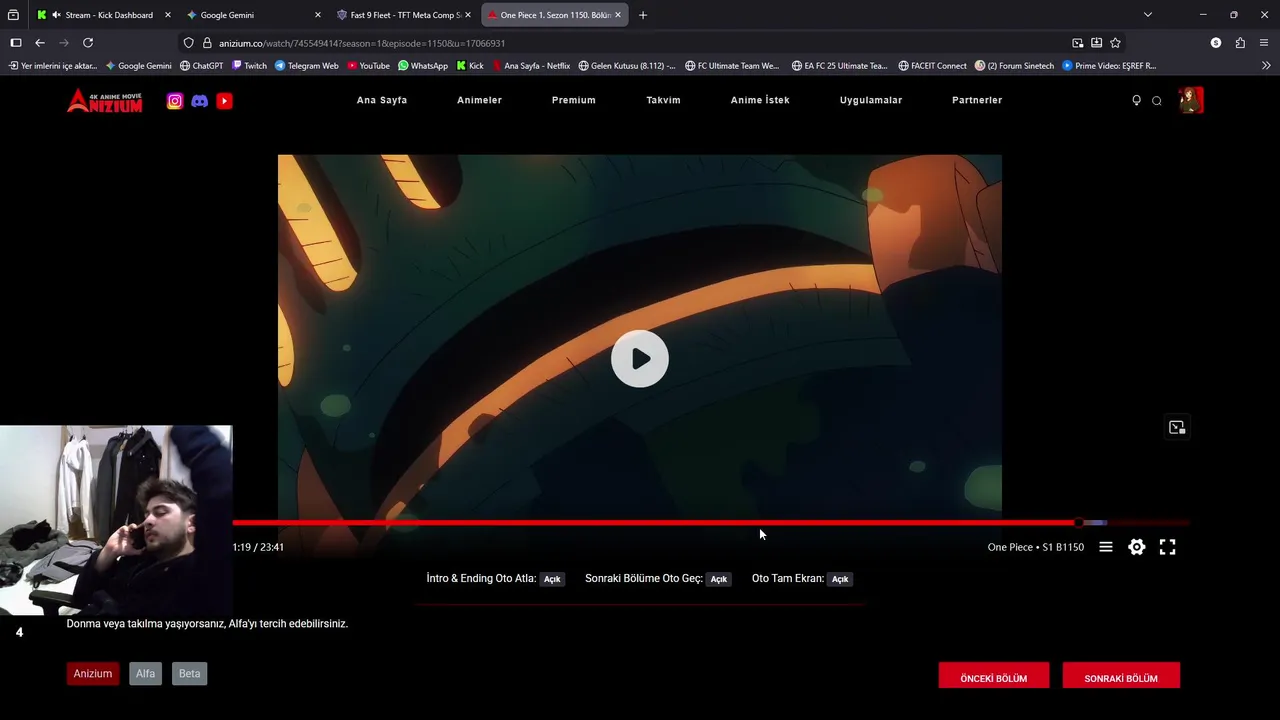This screenshot has width=1280, height=720.
Task: Click the tab overview icon at far left
Action: (13, 15)
